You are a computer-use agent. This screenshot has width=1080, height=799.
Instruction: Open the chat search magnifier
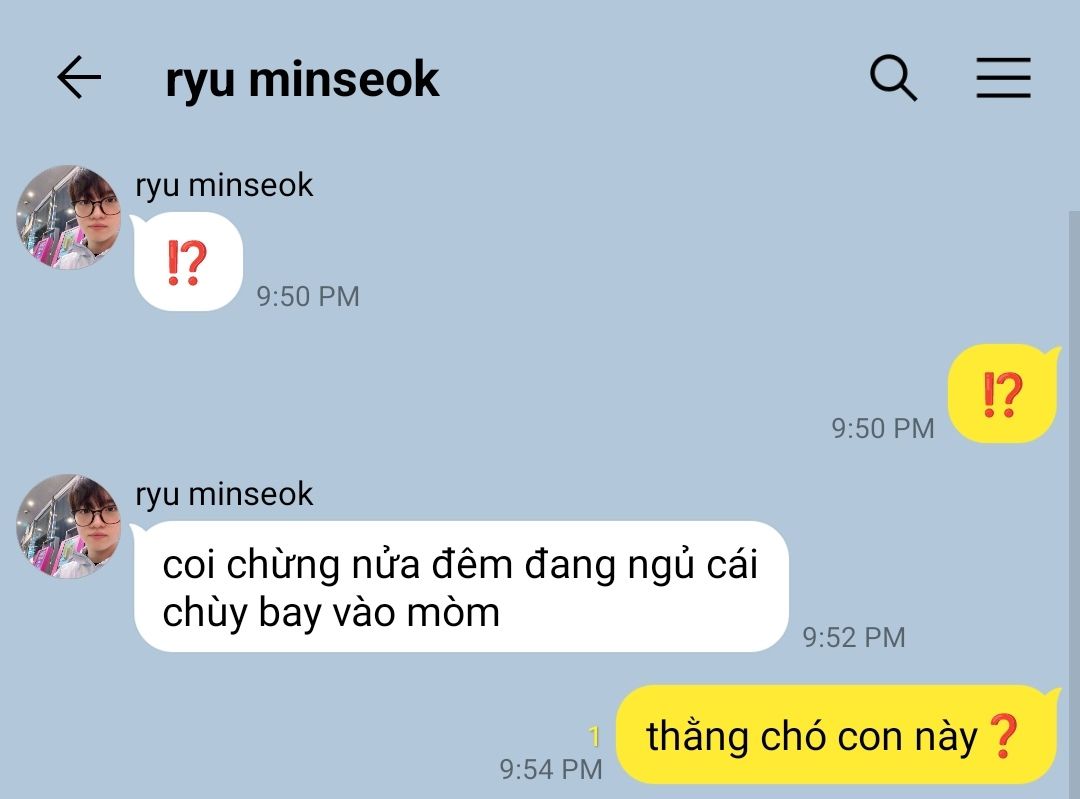click(893, 78)
